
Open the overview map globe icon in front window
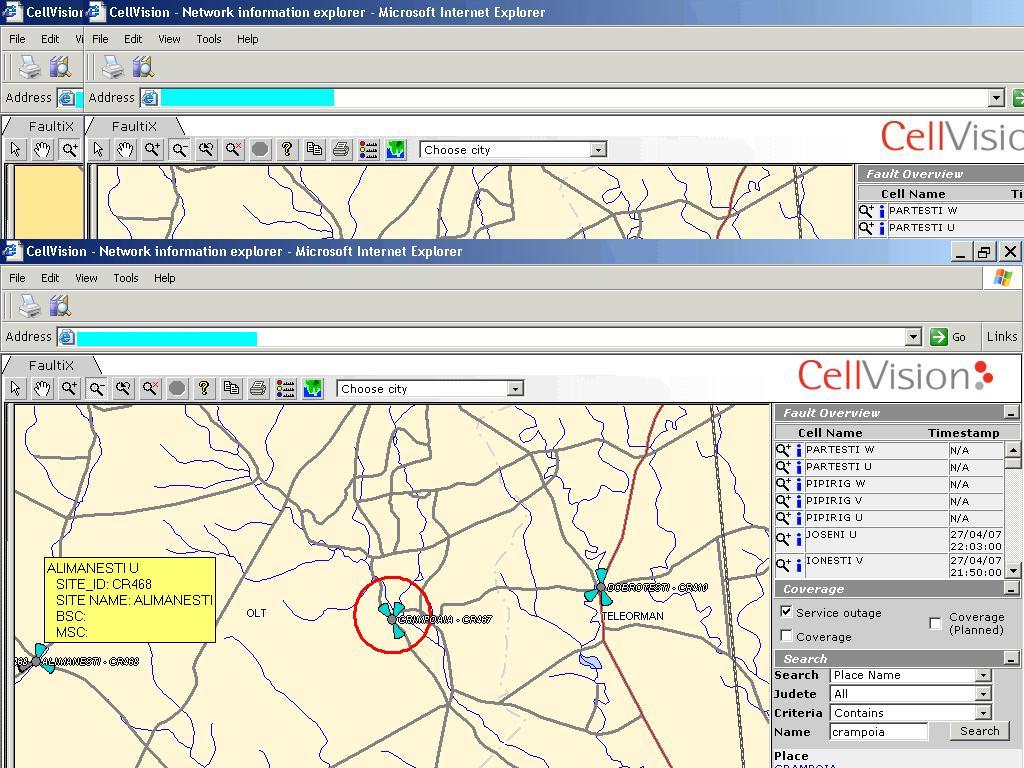tap(313, 389)
